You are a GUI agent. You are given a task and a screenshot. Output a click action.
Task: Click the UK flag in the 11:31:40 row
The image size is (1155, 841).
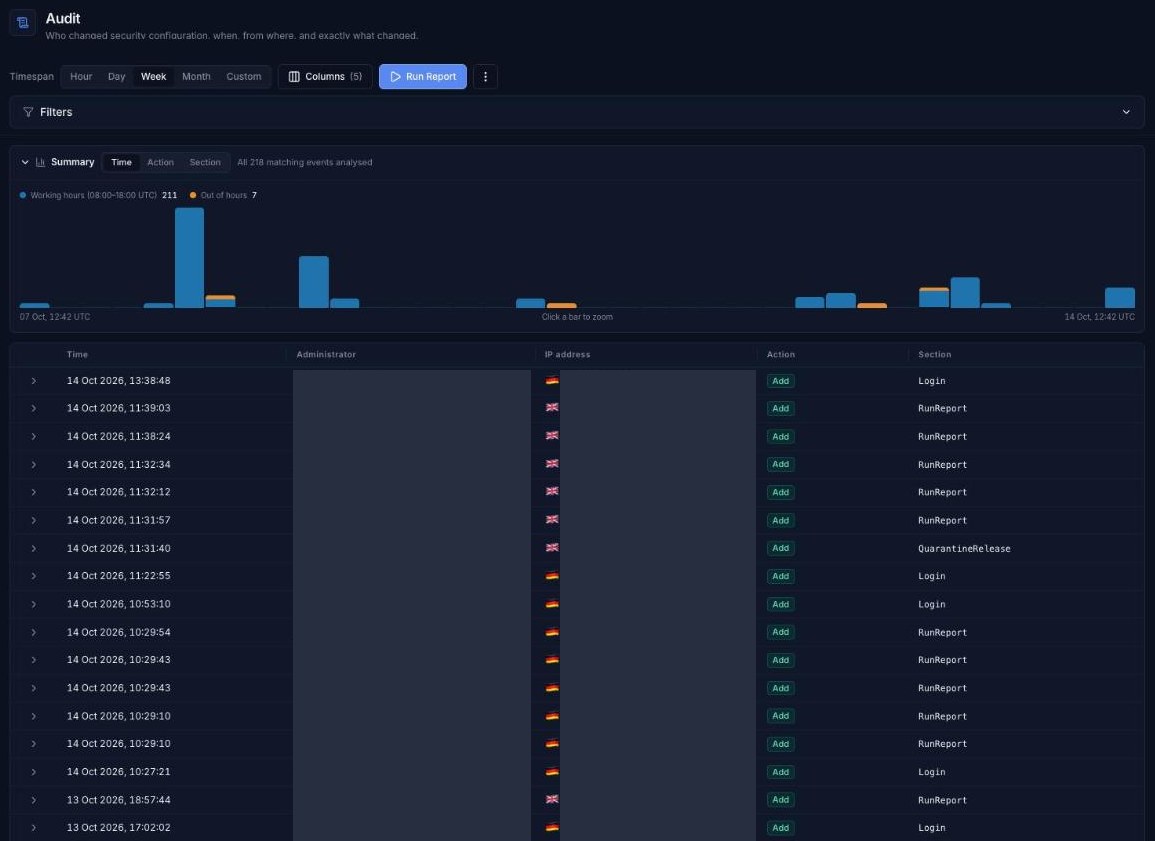pos(552,548)
